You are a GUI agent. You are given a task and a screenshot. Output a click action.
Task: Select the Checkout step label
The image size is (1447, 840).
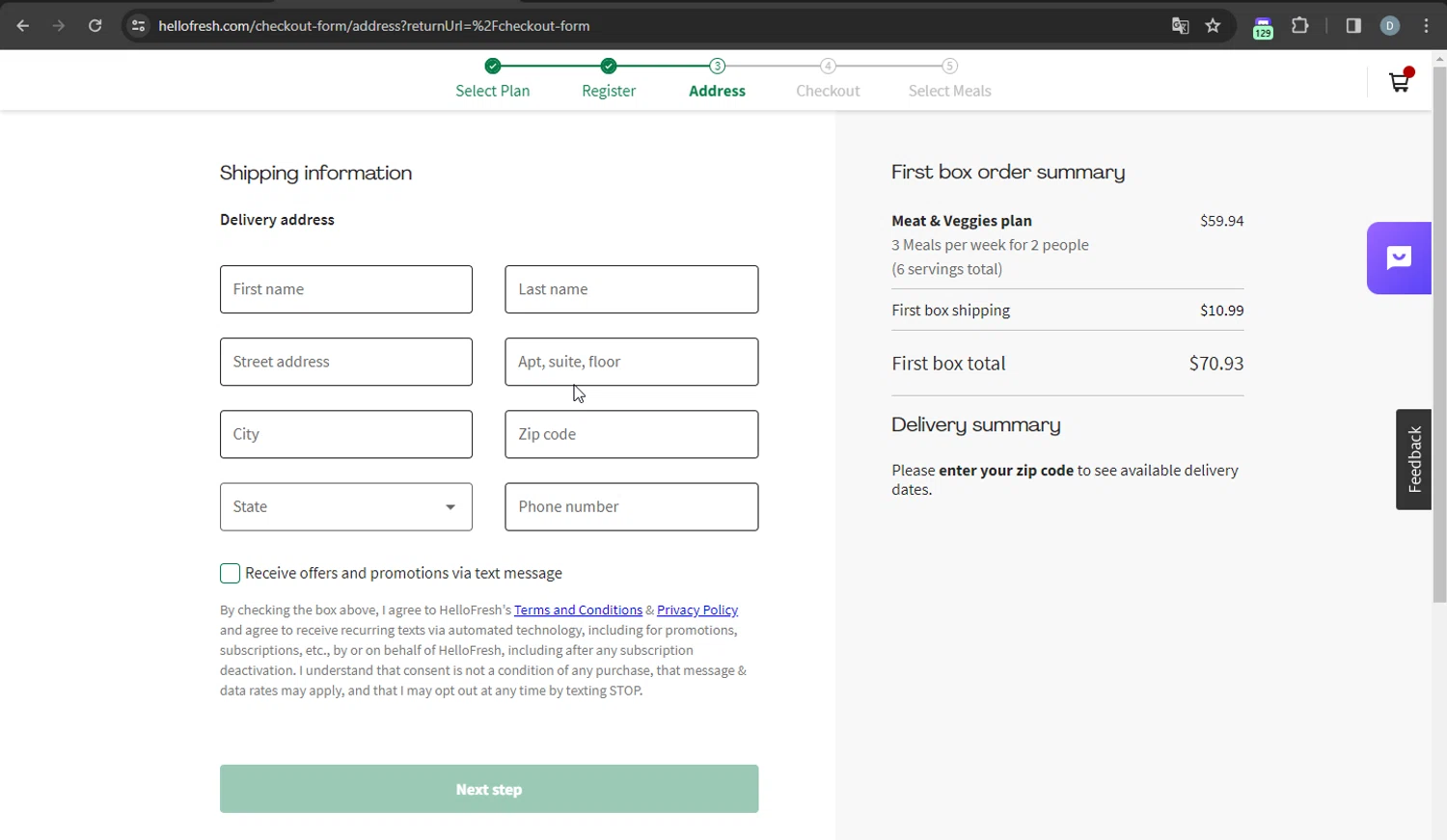pyautogui.click(x=828, y=91)
